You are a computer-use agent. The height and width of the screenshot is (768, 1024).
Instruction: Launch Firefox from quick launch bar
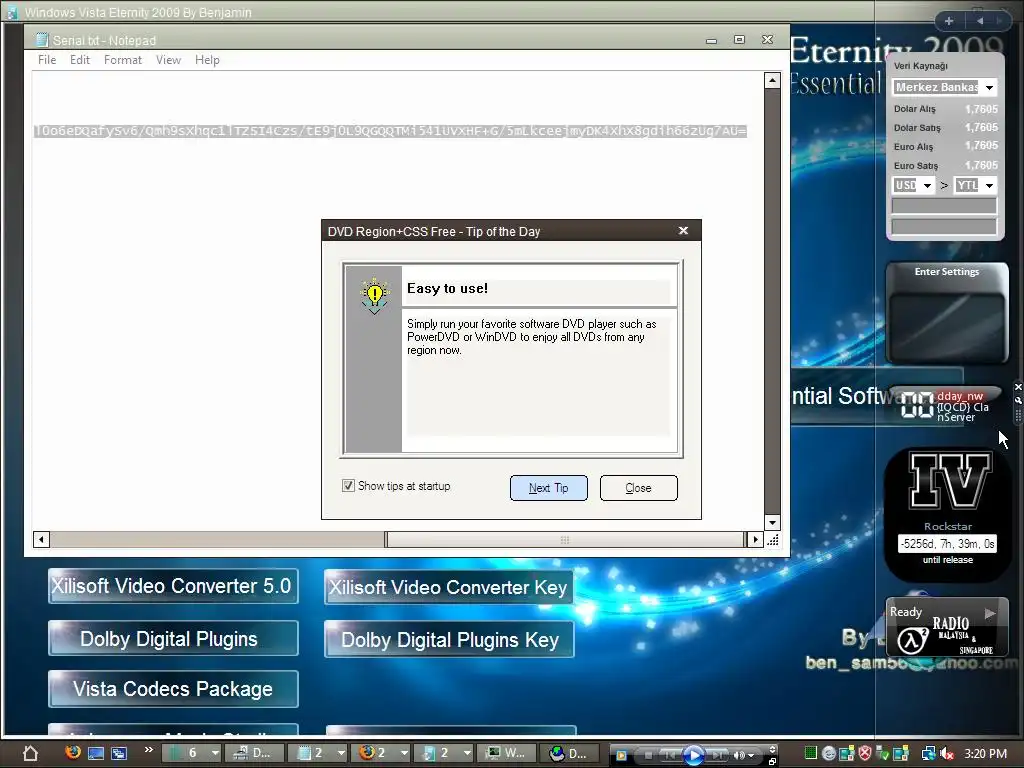[73, 752]
